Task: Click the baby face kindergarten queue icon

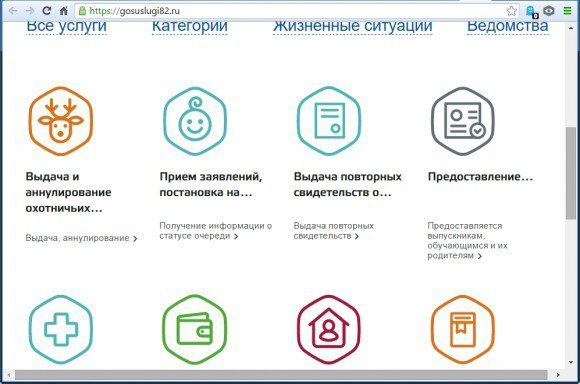Action: 195,121
